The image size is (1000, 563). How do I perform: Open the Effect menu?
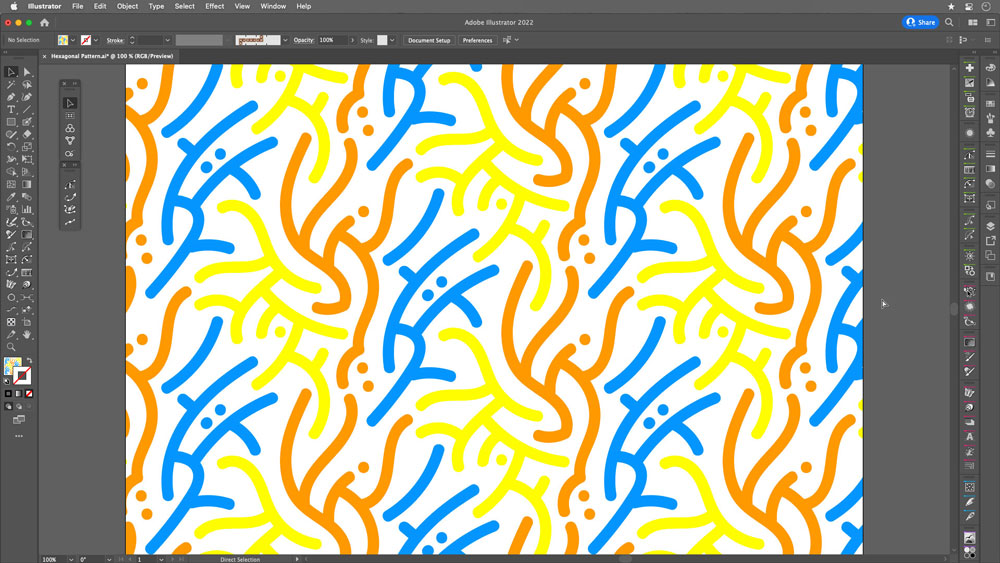pyautogui.click(x=214, y=6)
